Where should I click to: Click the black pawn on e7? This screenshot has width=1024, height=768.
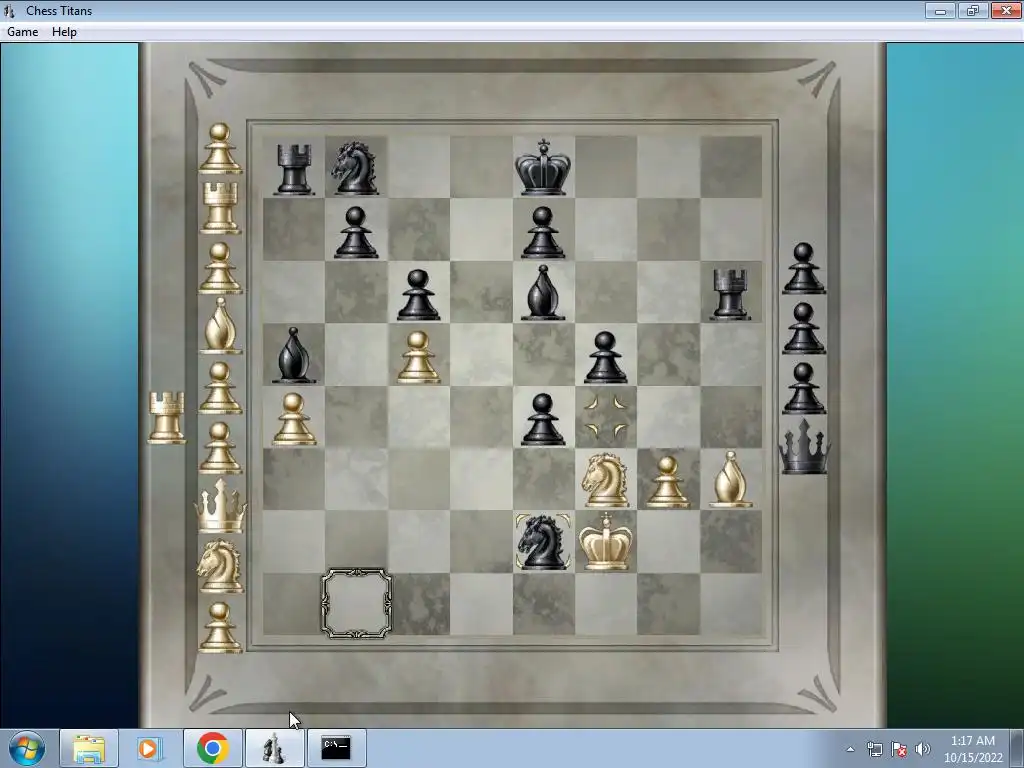coord(543,232)
